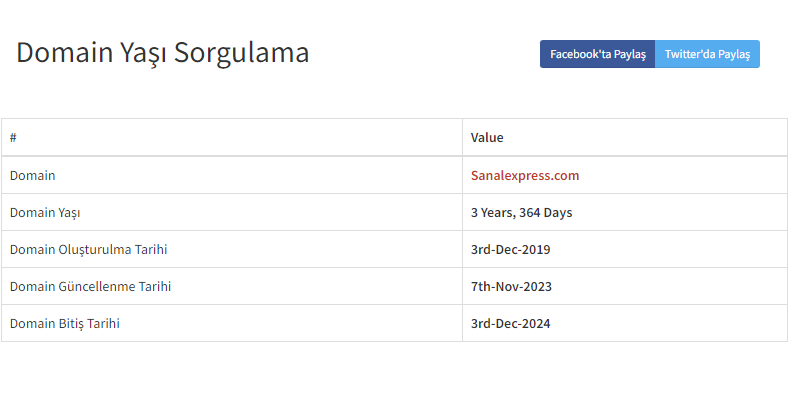The height and width of the screenshot is (399, 801).
Task: Click the Domain Güncellenme Tarihi label
Action: 90,286
